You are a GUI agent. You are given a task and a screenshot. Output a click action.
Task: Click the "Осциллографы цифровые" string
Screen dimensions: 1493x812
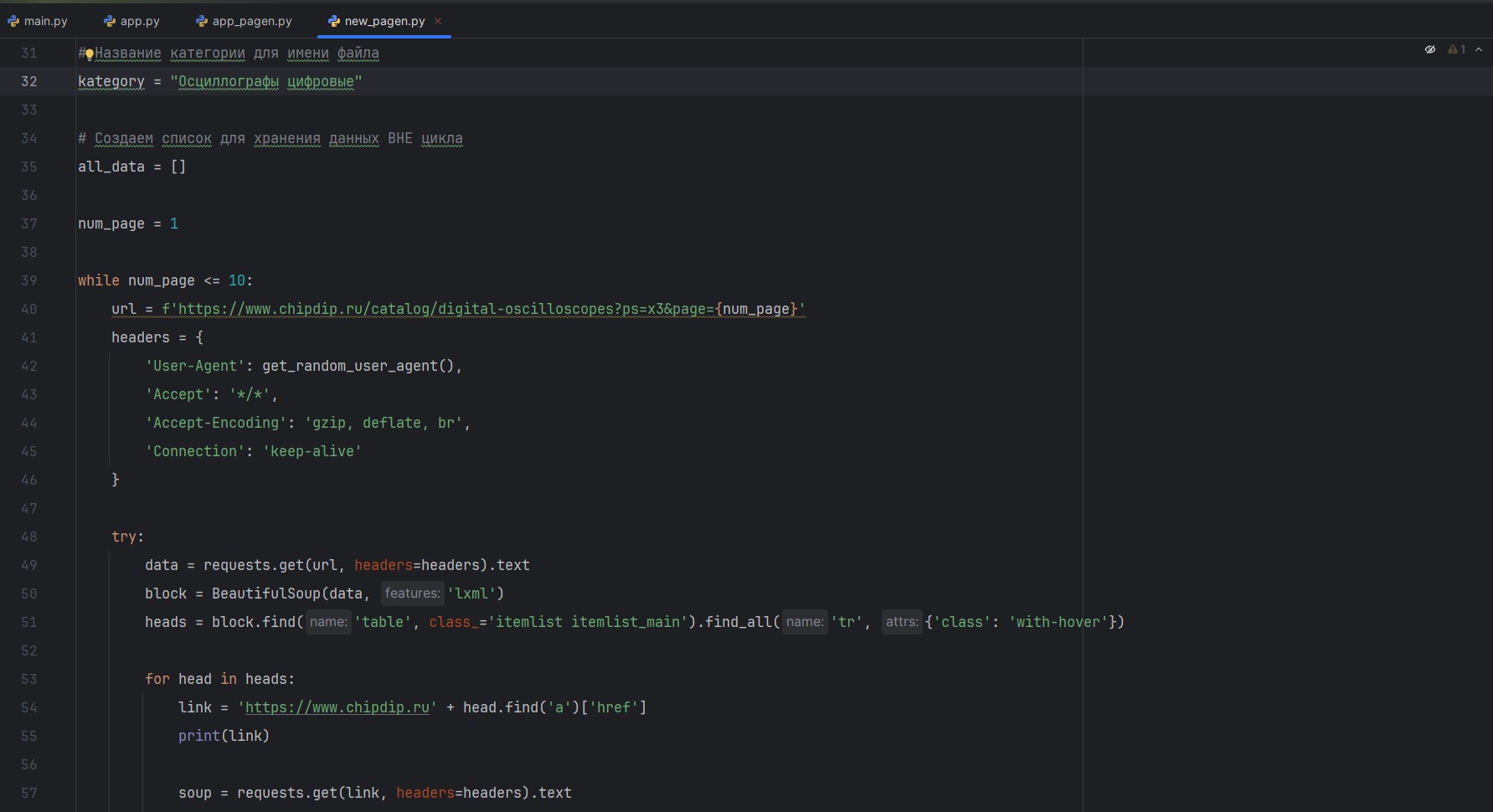[266, 81]
